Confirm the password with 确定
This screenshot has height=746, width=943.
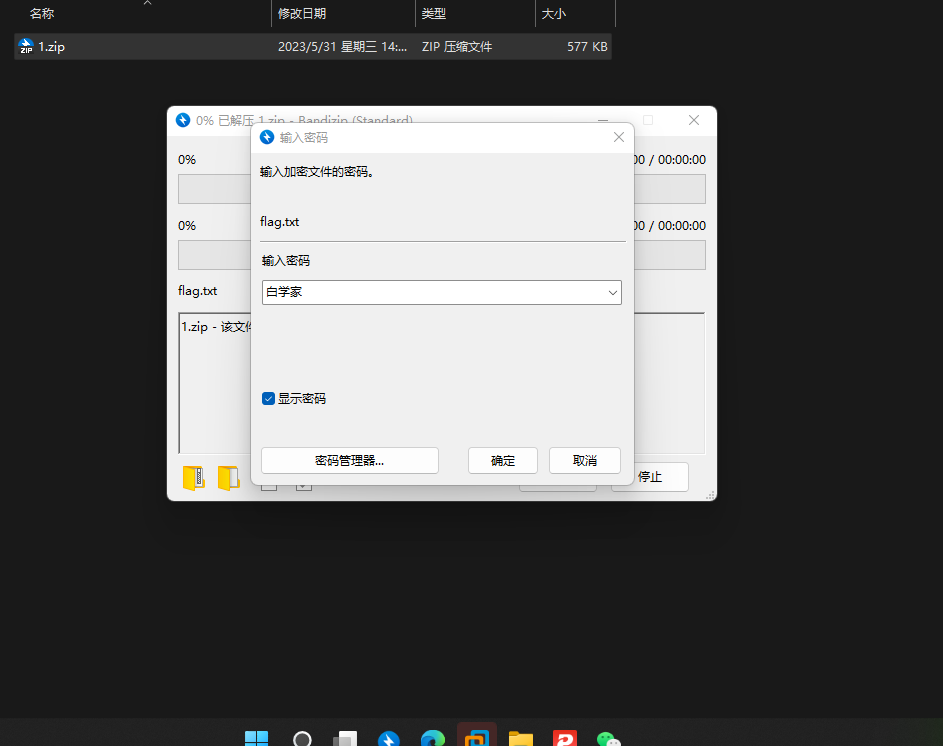coord(503,461)
